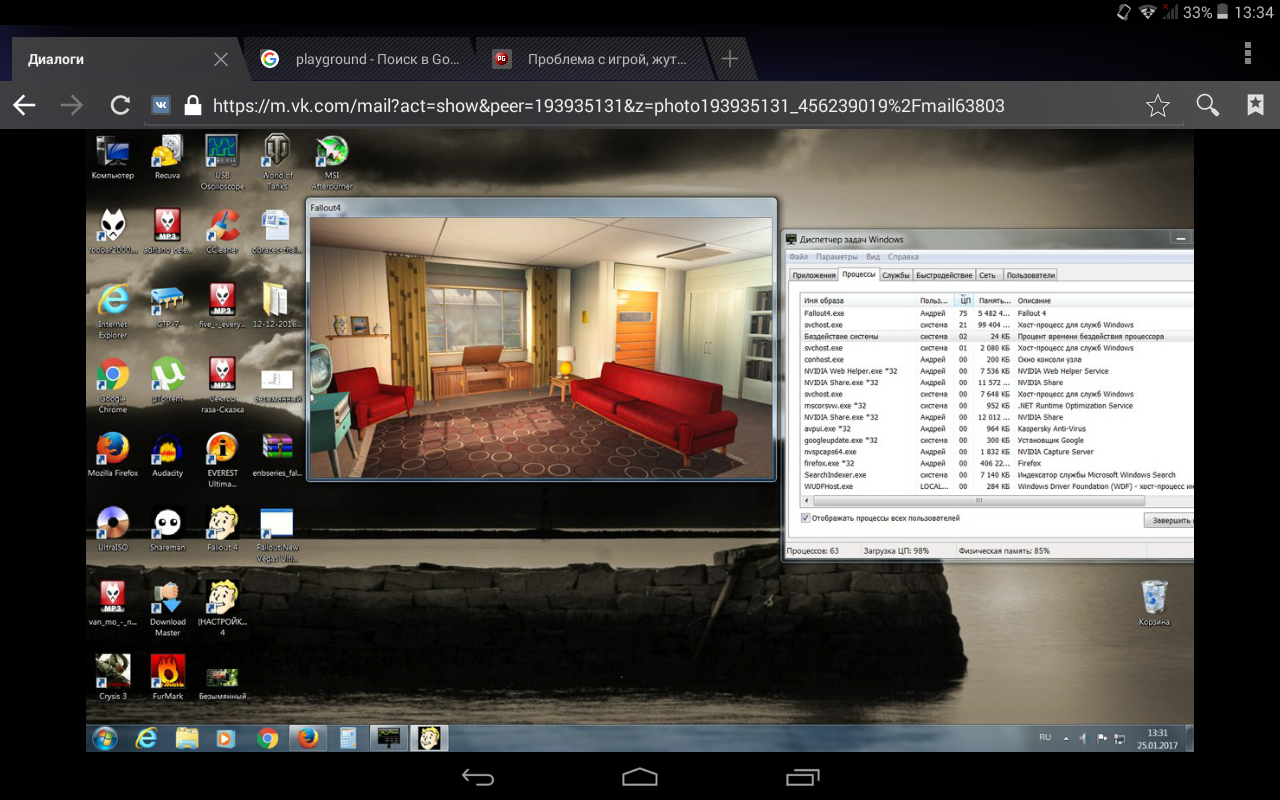Image resolution: width=1280 pixels, height=800 pixels.
Task: Open the browser three-dot menu
Action: pos(1248,53)
